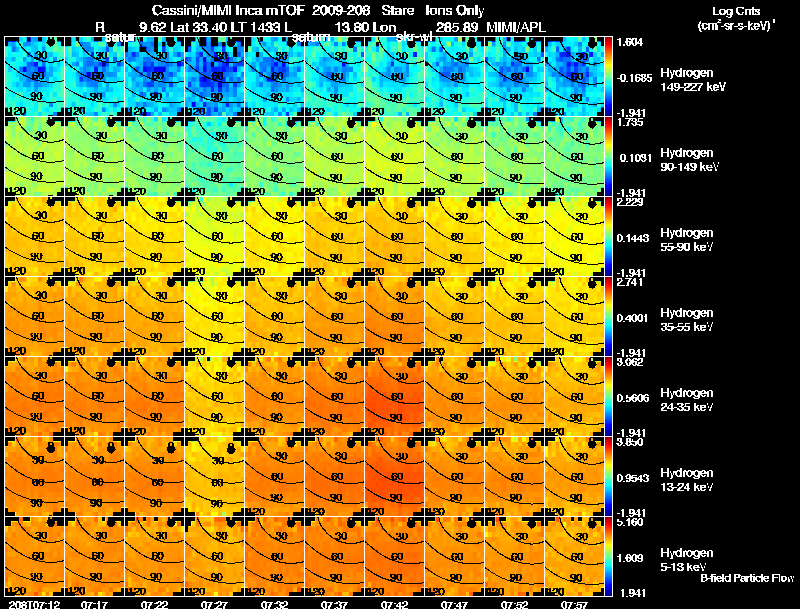Click the 'Log Cnts' colorbar heading
This screenshot has width=800, height=609.
point(736,11)
